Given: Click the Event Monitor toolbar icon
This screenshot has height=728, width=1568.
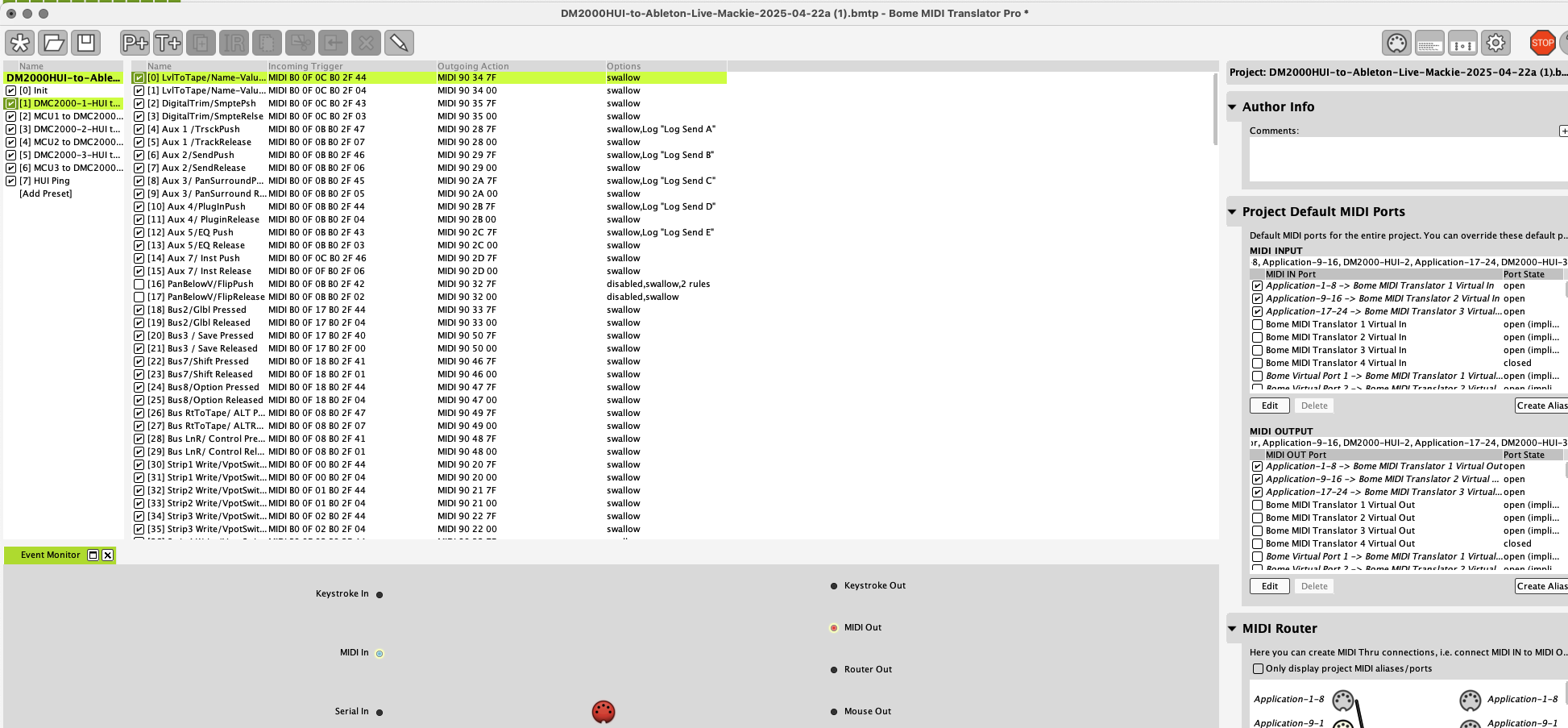Looking at the screenshot, I should 1462,44.
